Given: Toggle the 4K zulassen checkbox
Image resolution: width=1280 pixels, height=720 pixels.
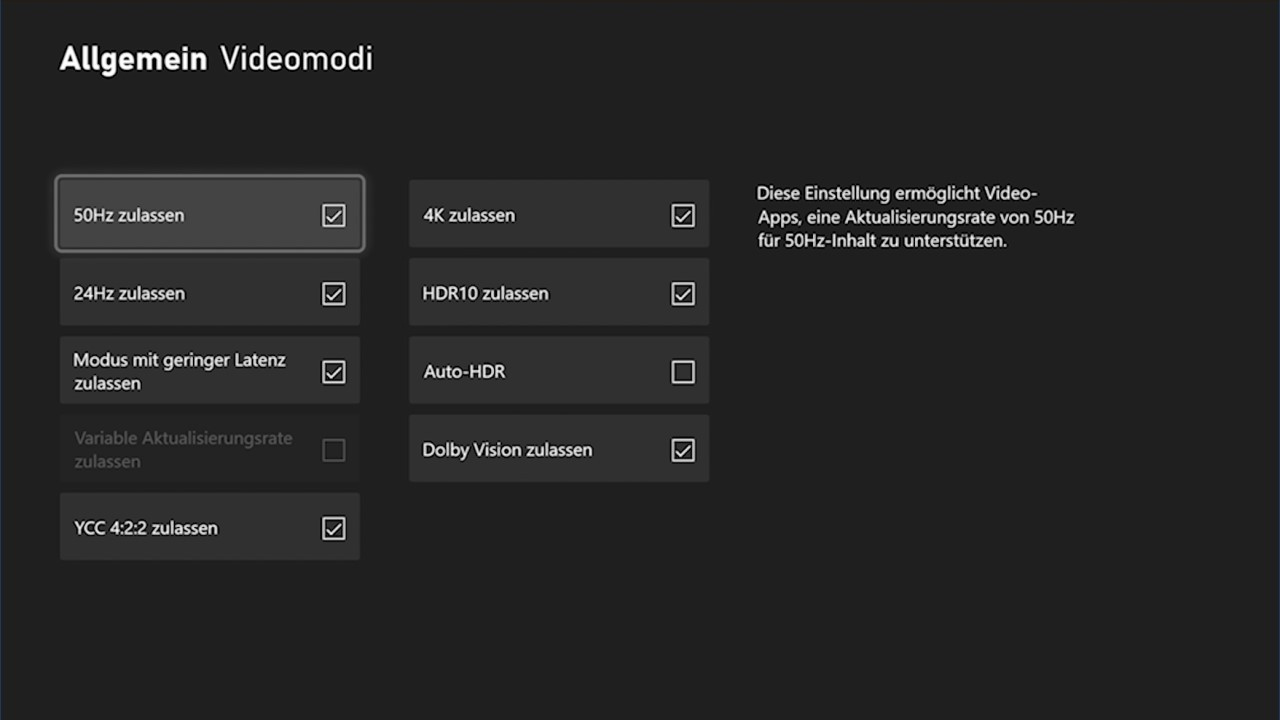Looking at the screenshot, I should [x=683, y=215].
